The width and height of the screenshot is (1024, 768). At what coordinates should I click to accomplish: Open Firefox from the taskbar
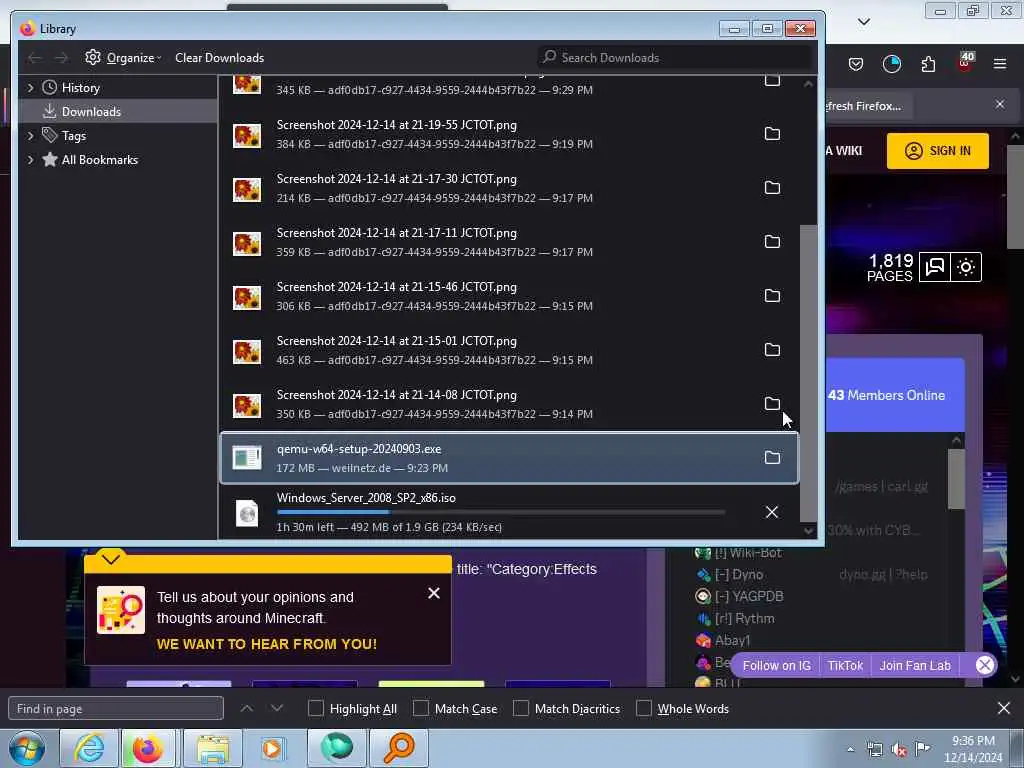pos(148,748)
